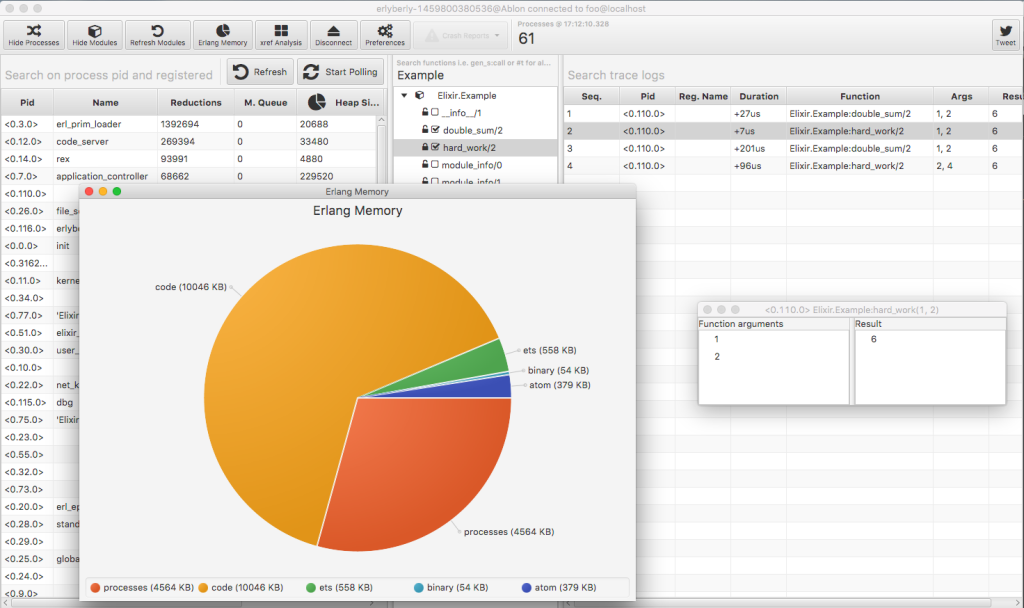Collapse the Elixir.Example module tree node
Viewport: 1024px width, 608px height.
[x=404, y=96]
